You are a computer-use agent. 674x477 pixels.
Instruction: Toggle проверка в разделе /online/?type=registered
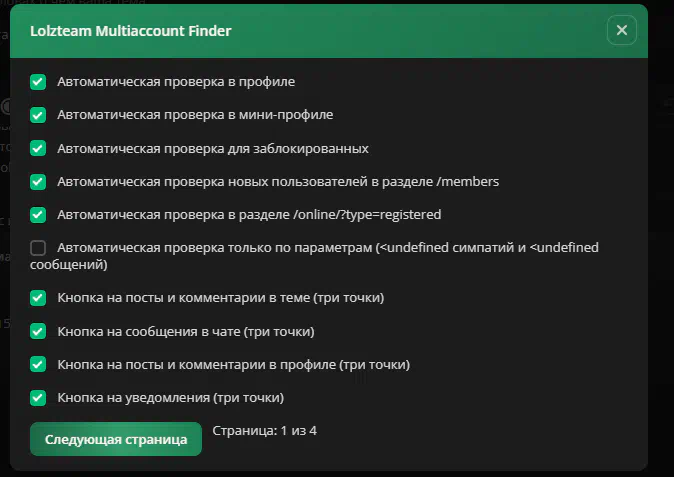pyautogui.click(x=38, y=214)
